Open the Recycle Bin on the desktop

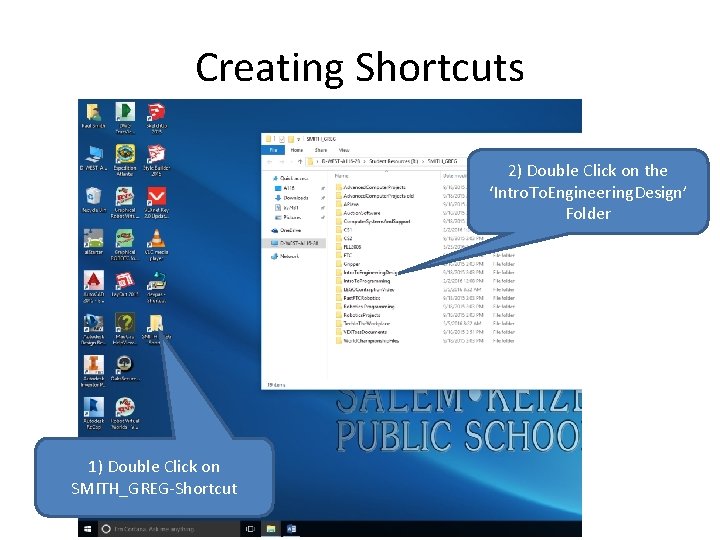point(94,200)
